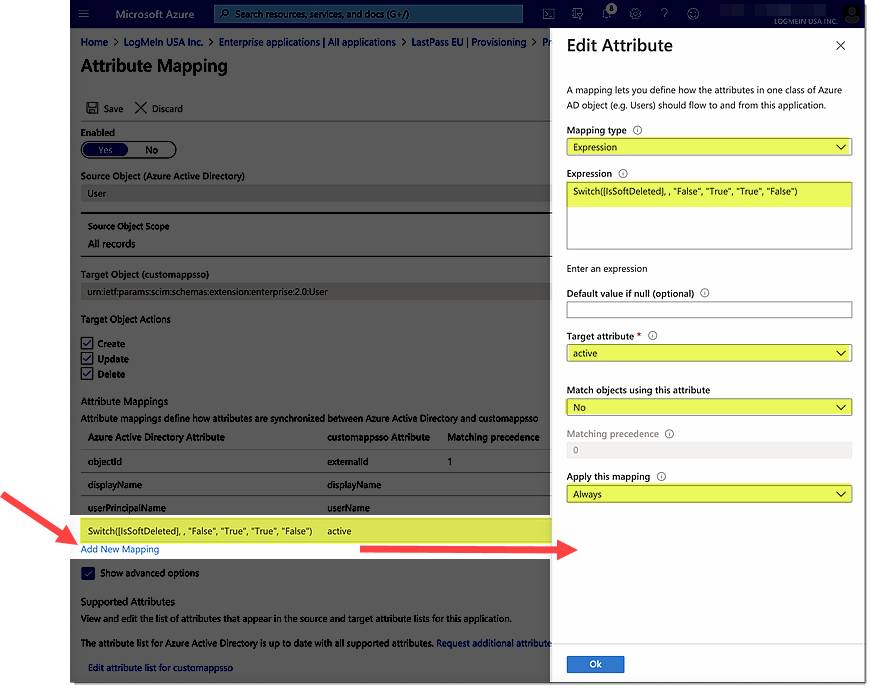Open the account avatar menu
This screenshot has height=688, width=870.
pyautogui.click(x=852, y=13)
